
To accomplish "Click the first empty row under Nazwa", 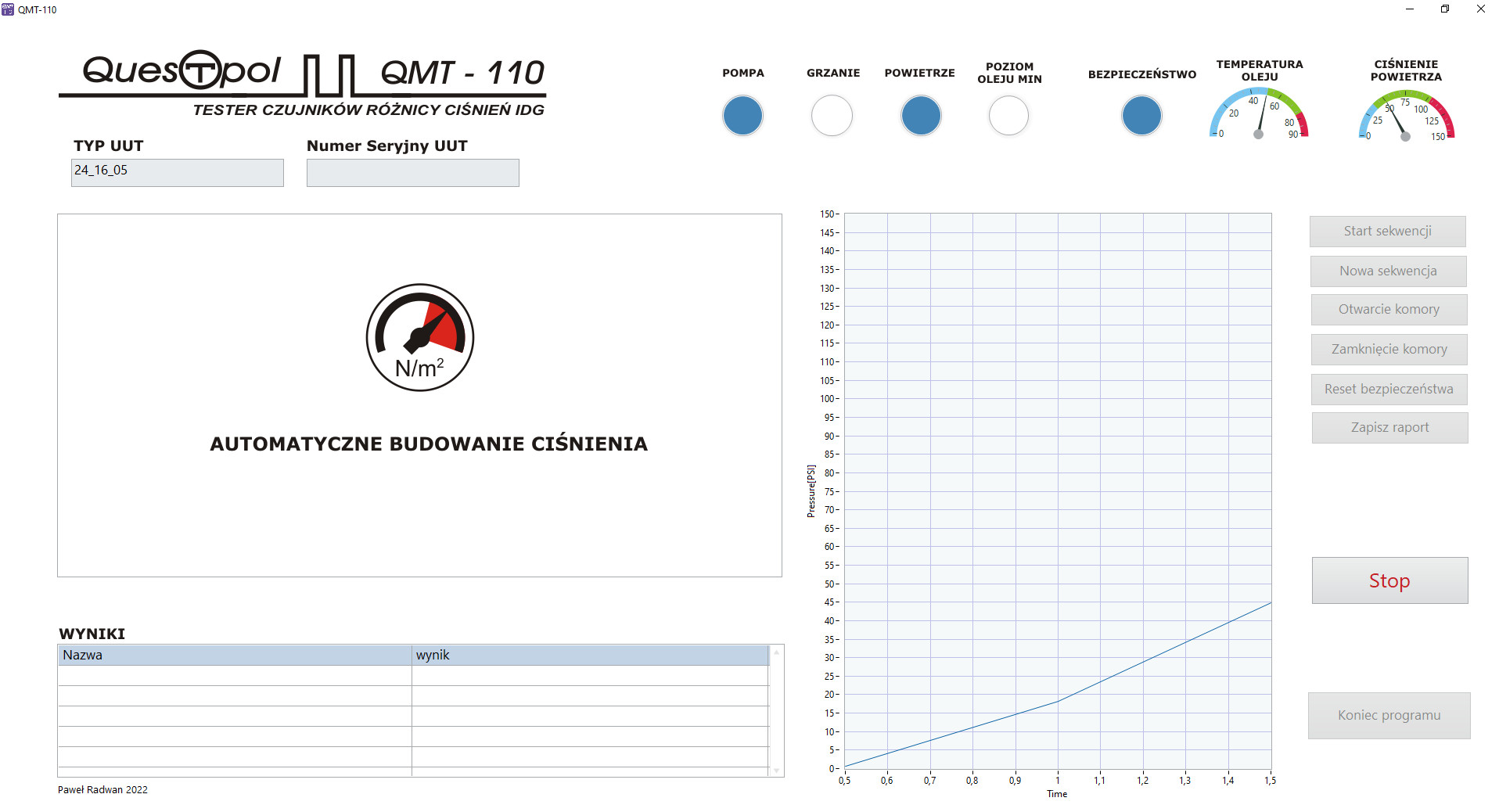I will 235,676.
